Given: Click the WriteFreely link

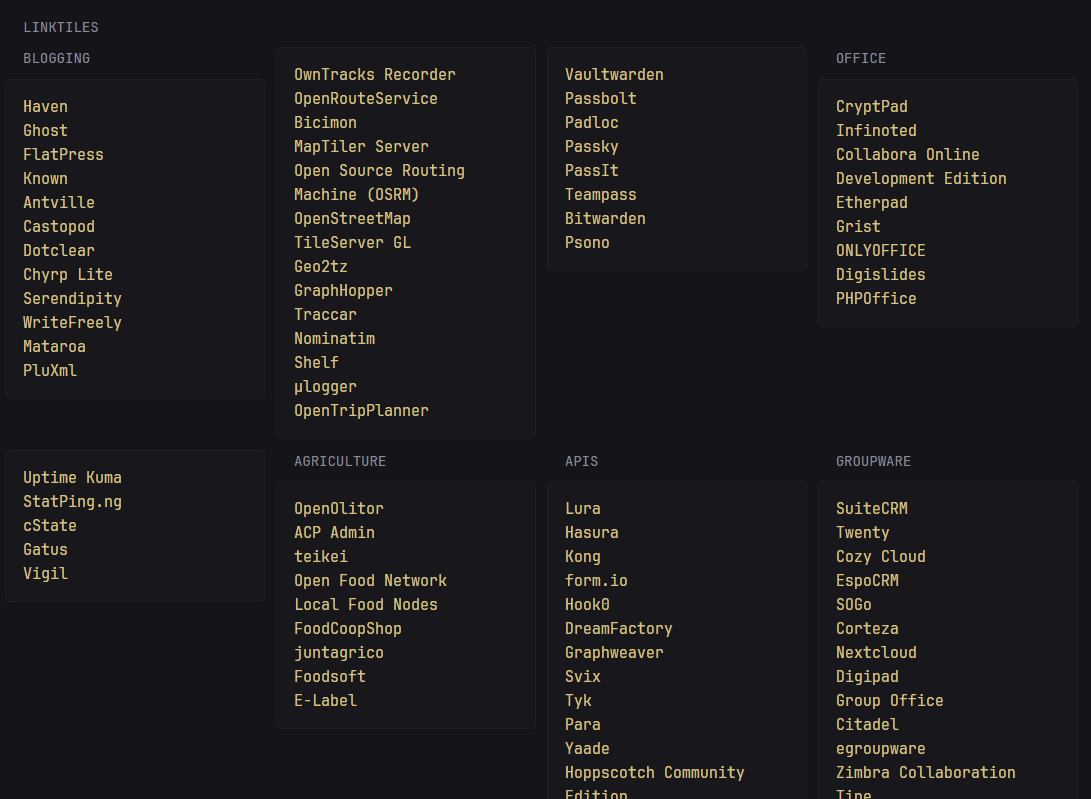Looking at the screenshot, I should coord(72,322).
